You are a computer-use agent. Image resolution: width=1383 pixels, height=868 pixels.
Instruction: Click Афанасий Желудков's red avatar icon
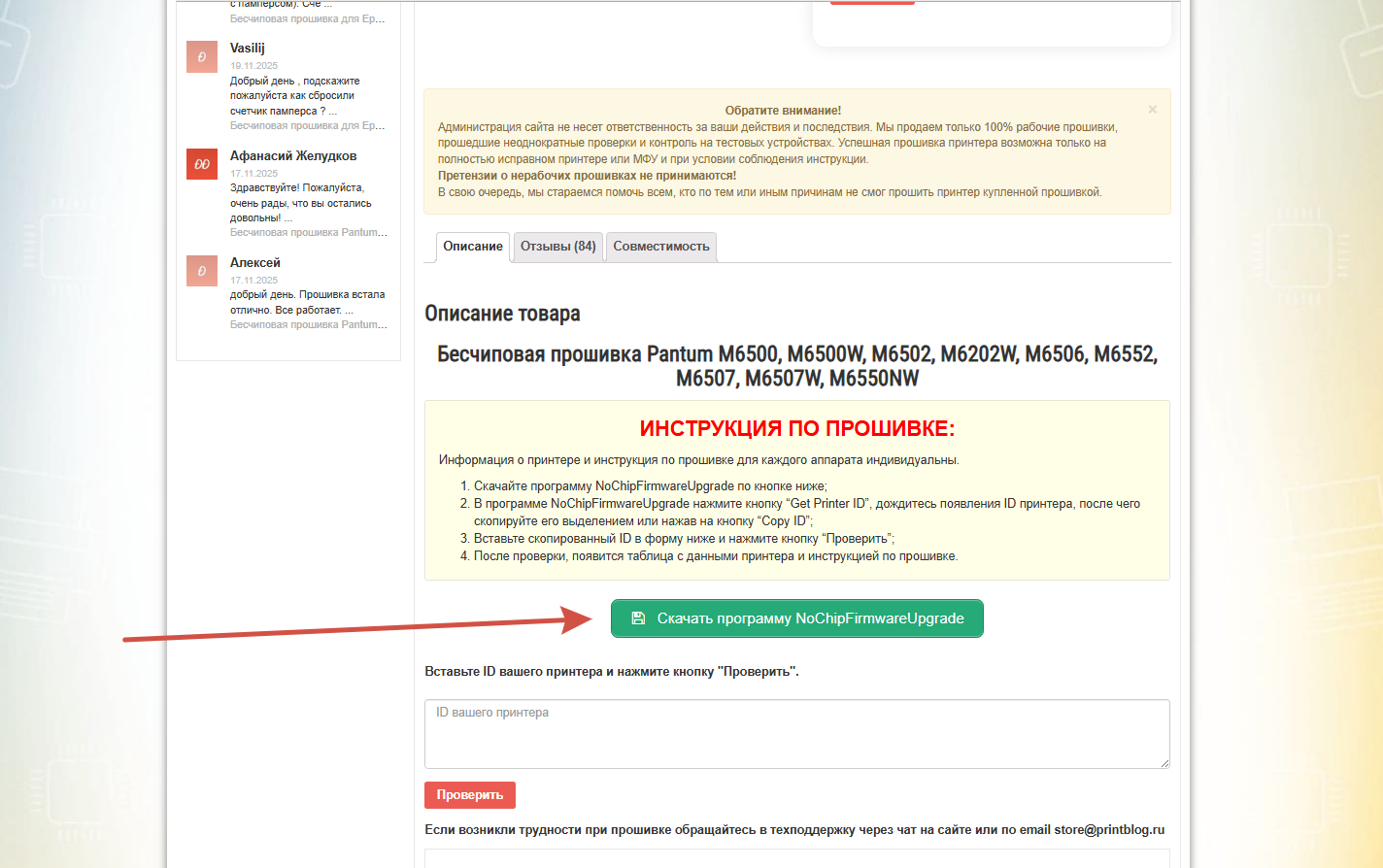[202, 164]
